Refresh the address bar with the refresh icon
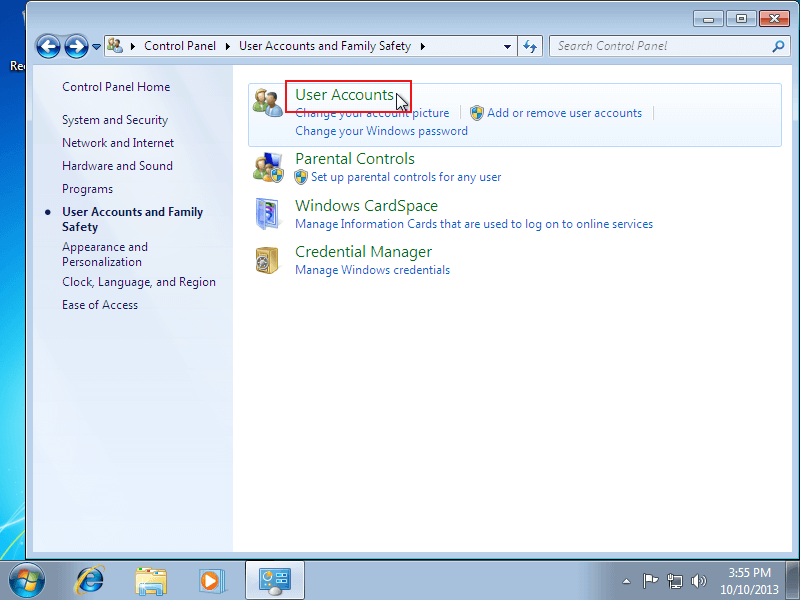Image resolution: width=800 pixels, height=600 pixels. click(x=531, y=46)
